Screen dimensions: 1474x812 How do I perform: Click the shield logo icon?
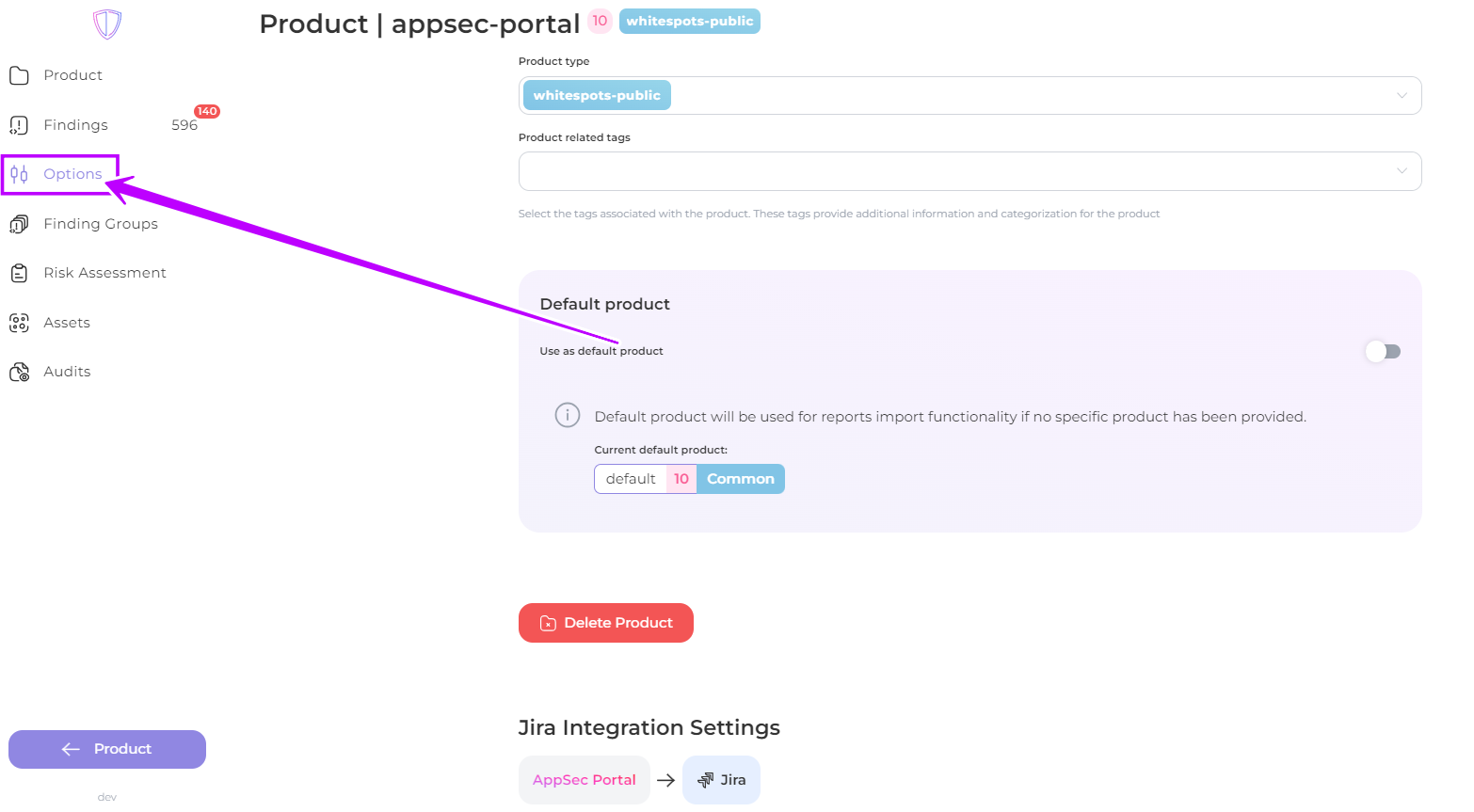tap(107, 24)
